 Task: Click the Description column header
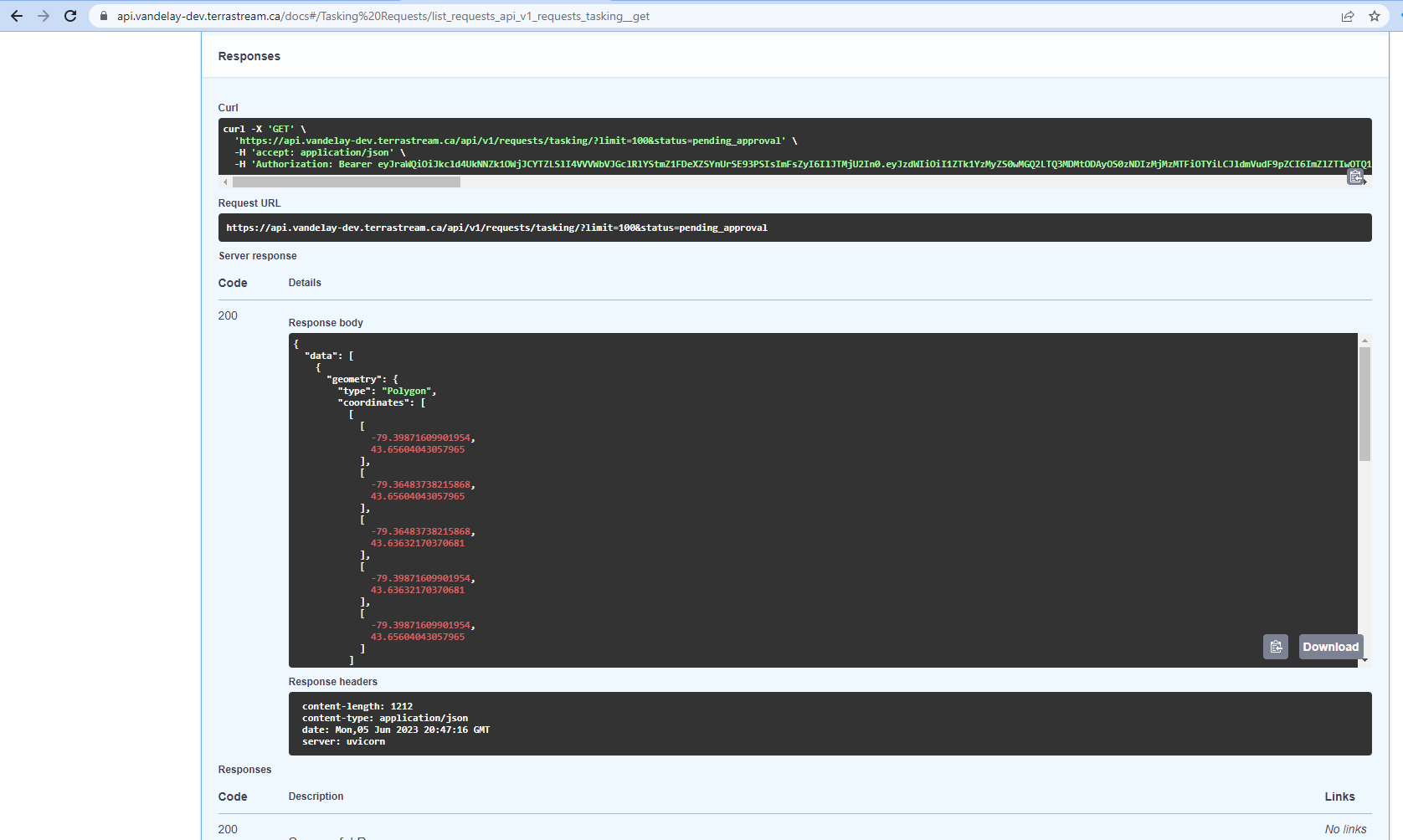click(x=316, y=796)
